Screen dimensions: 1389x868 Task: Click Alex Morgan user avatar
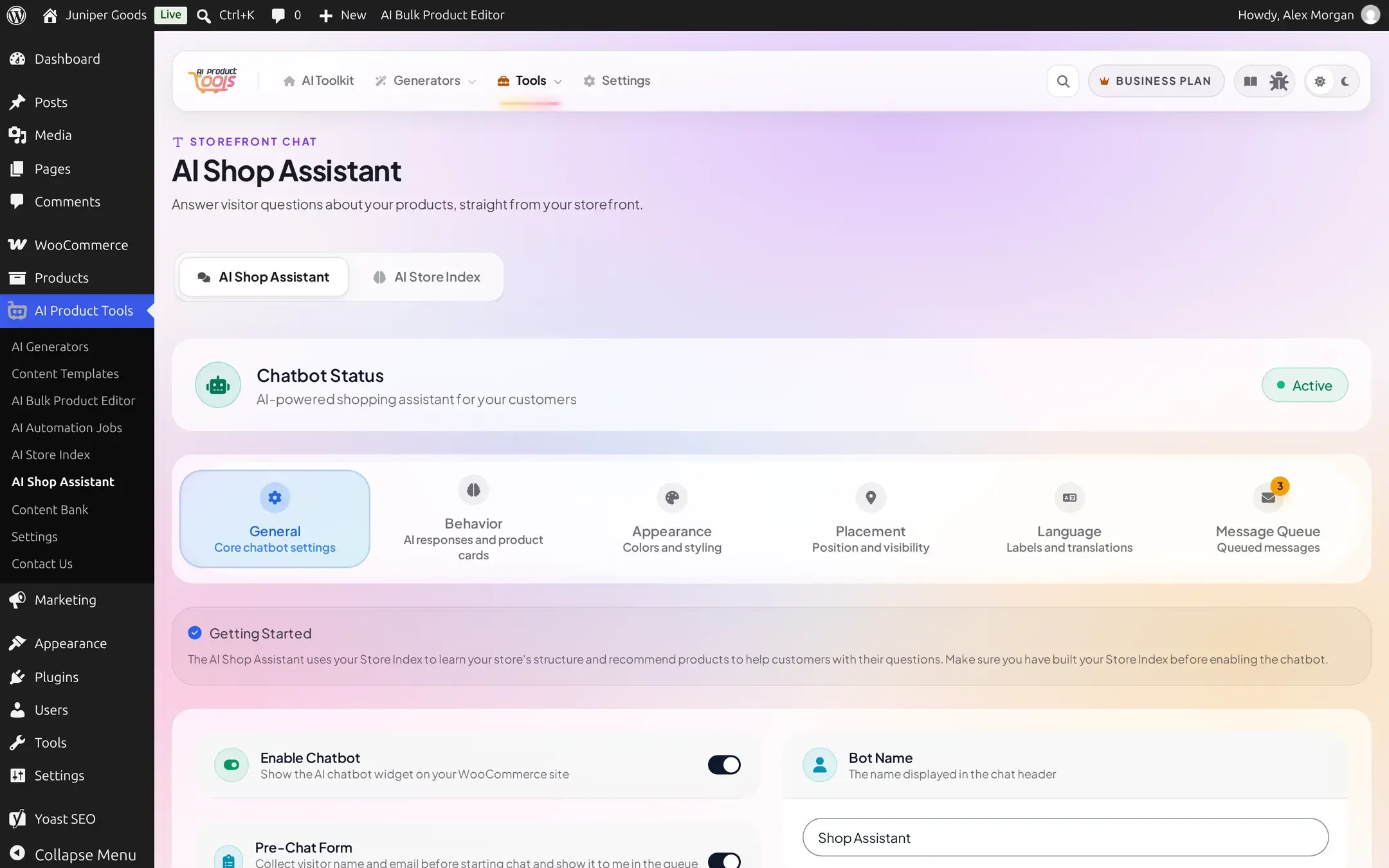point(1370,15)
